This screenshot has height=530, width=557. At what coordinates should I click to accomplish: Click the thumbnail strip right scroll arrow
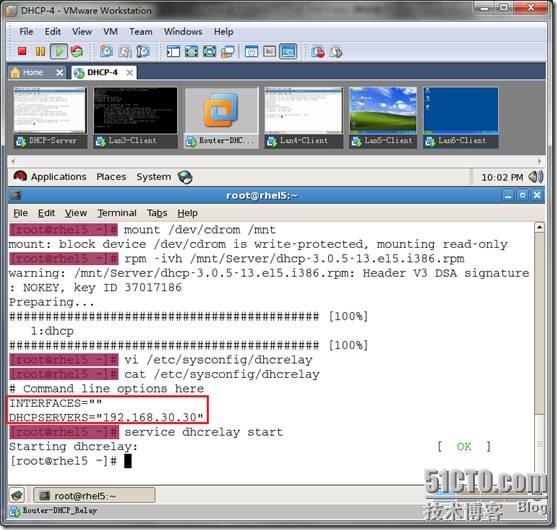click(540, 161)
